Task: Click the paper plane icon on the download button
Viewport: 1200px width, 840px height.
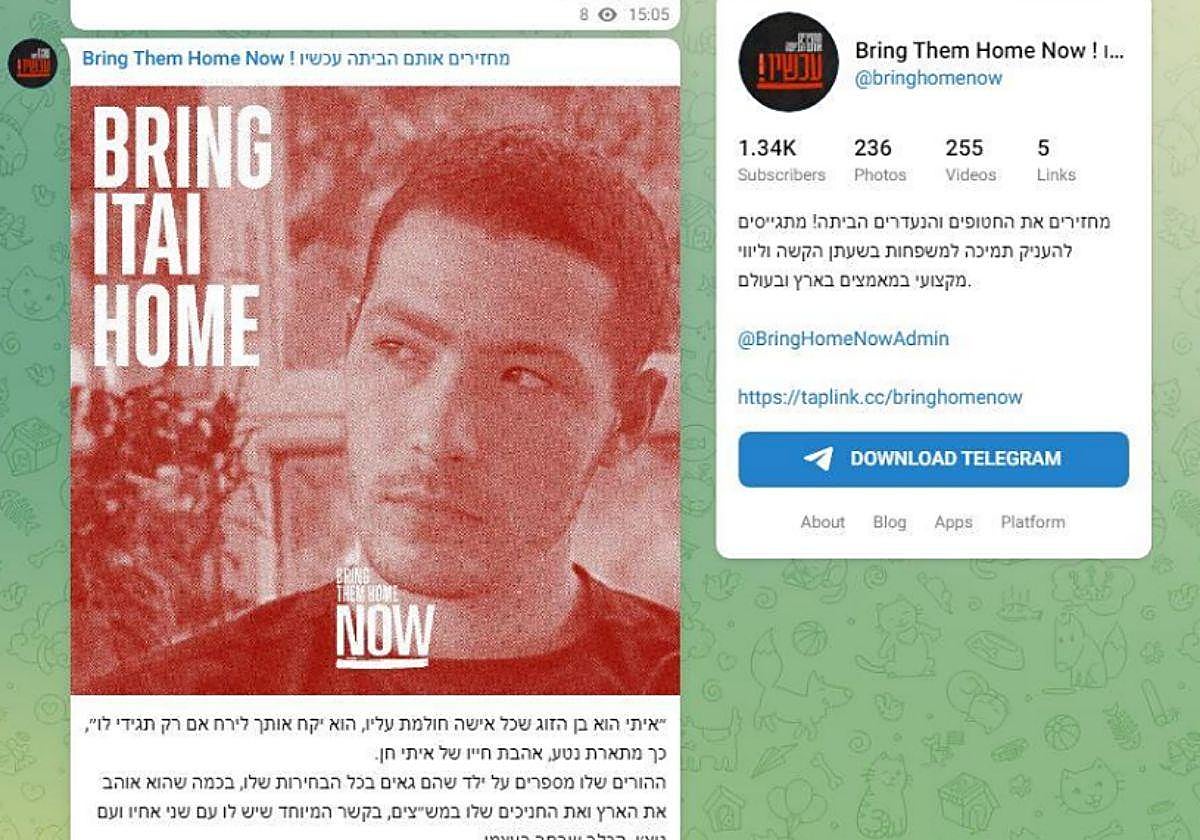Action: pyautogui.click(x=818, y=459)
